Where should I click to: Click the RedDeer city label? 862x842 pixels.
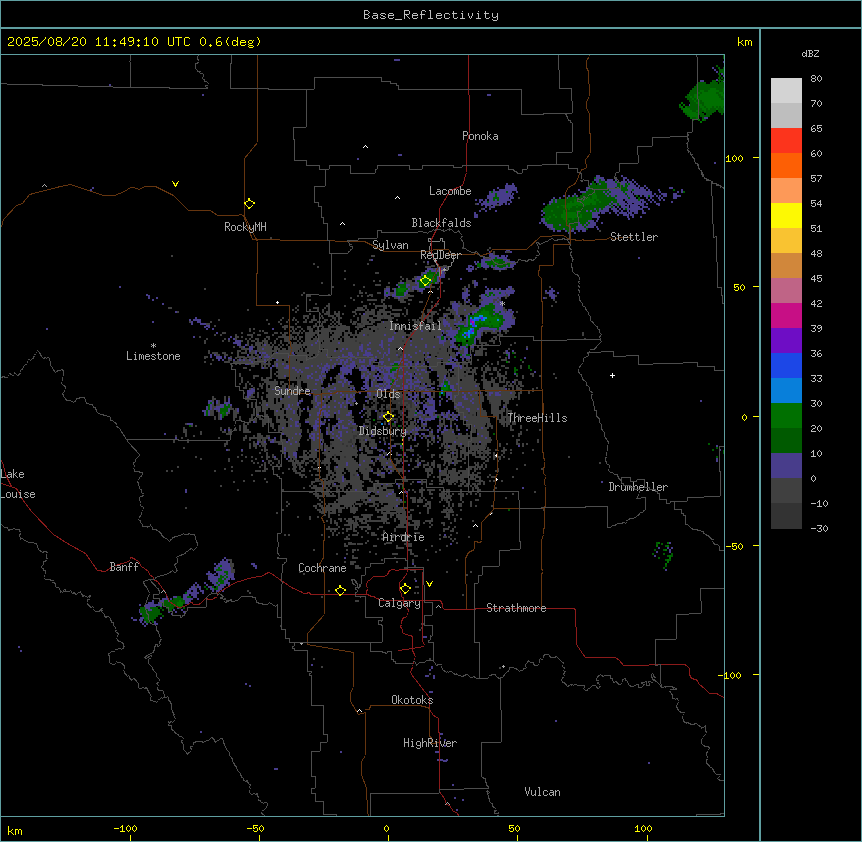(440, 255)
